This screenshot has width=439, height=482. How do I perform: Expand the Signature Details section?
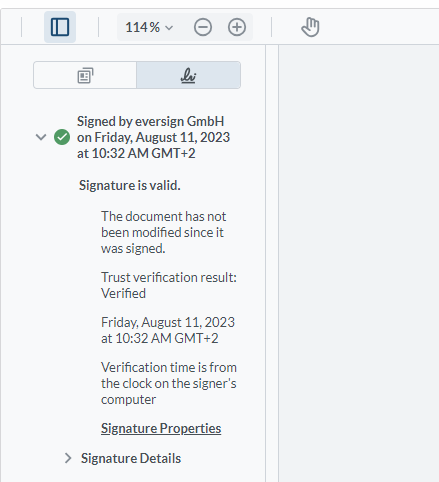(68, 458)
